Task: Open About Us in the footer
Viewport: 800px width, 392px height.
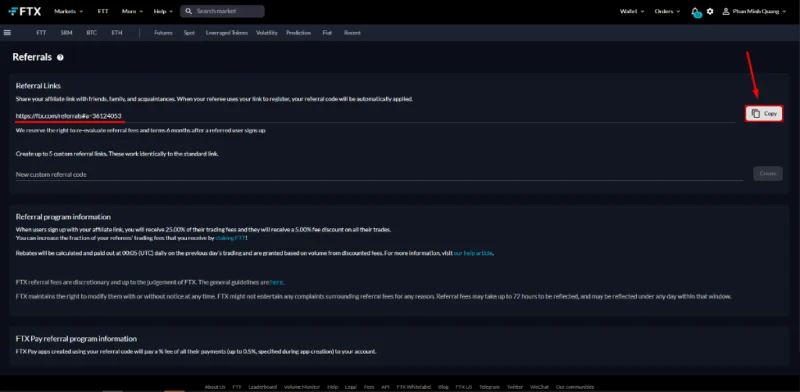Action: coord(215,387)
